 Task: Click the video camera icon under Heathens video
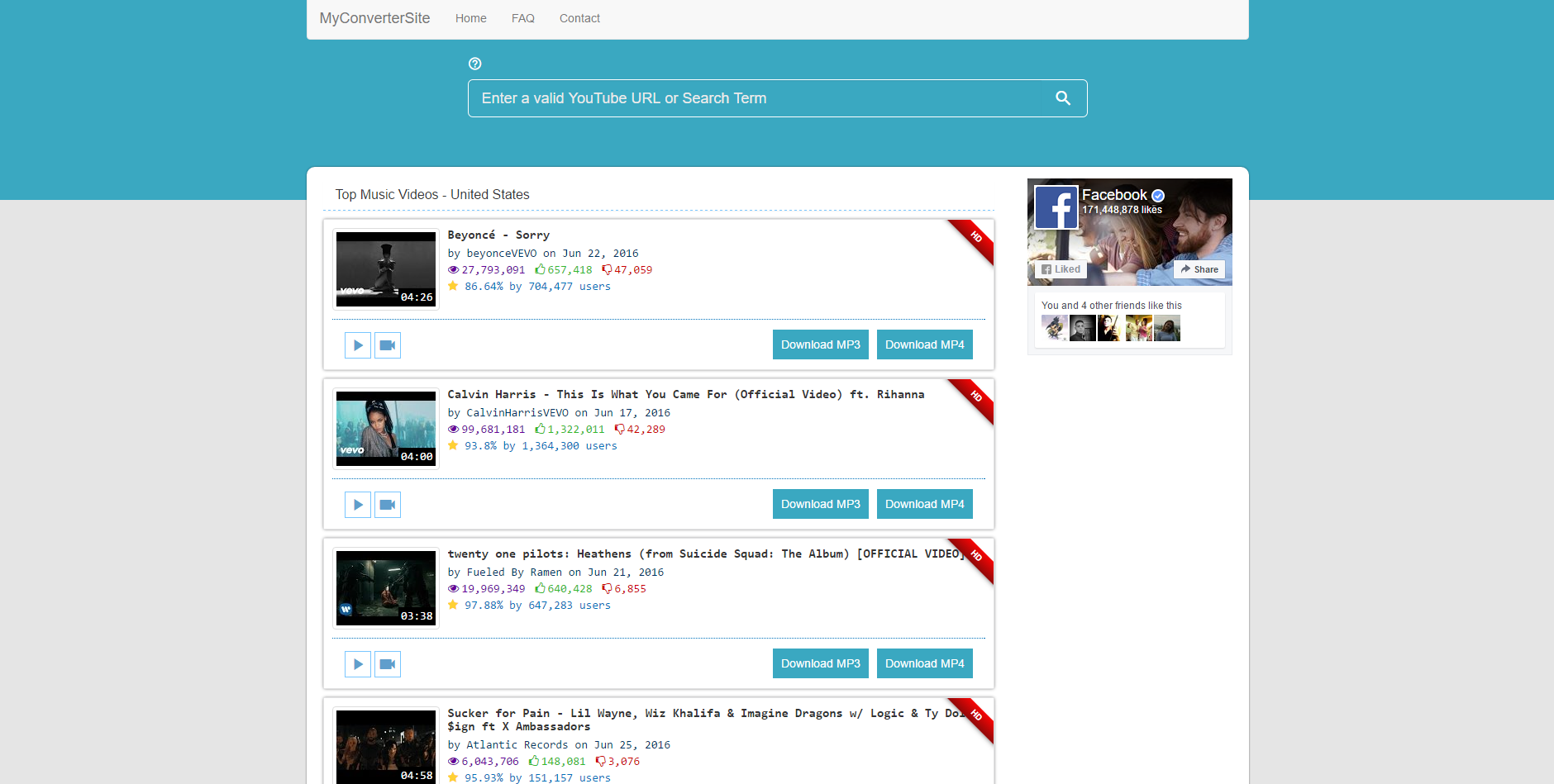387,663
